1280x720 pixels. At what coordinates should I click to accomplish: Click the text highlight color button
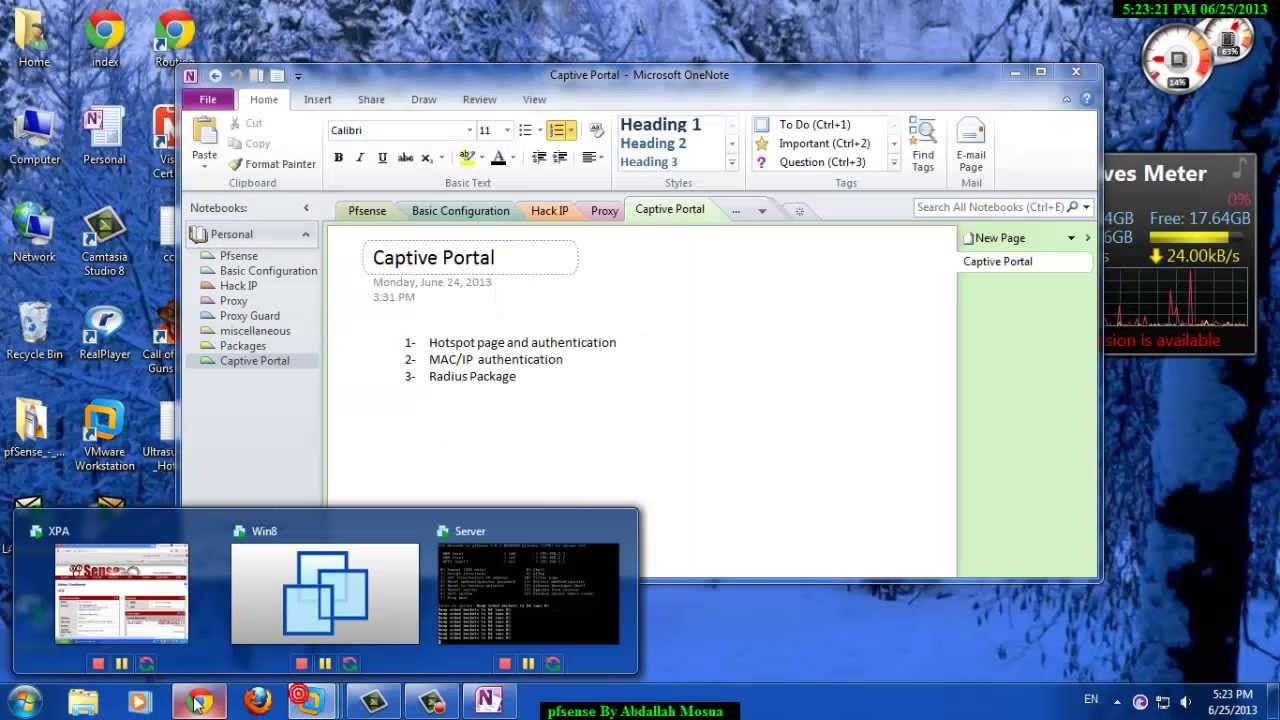pos(466,158)
